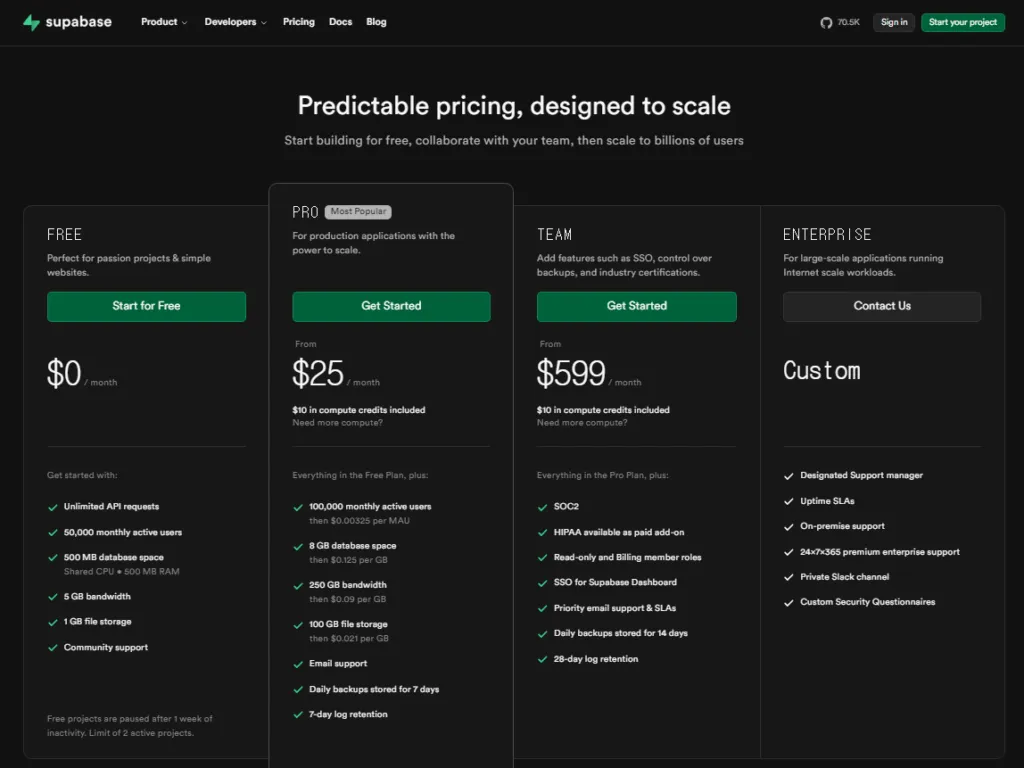Click the Most Popular badge on Pro
This screenshot has width=1024, height=768.
tap(358, 212)
